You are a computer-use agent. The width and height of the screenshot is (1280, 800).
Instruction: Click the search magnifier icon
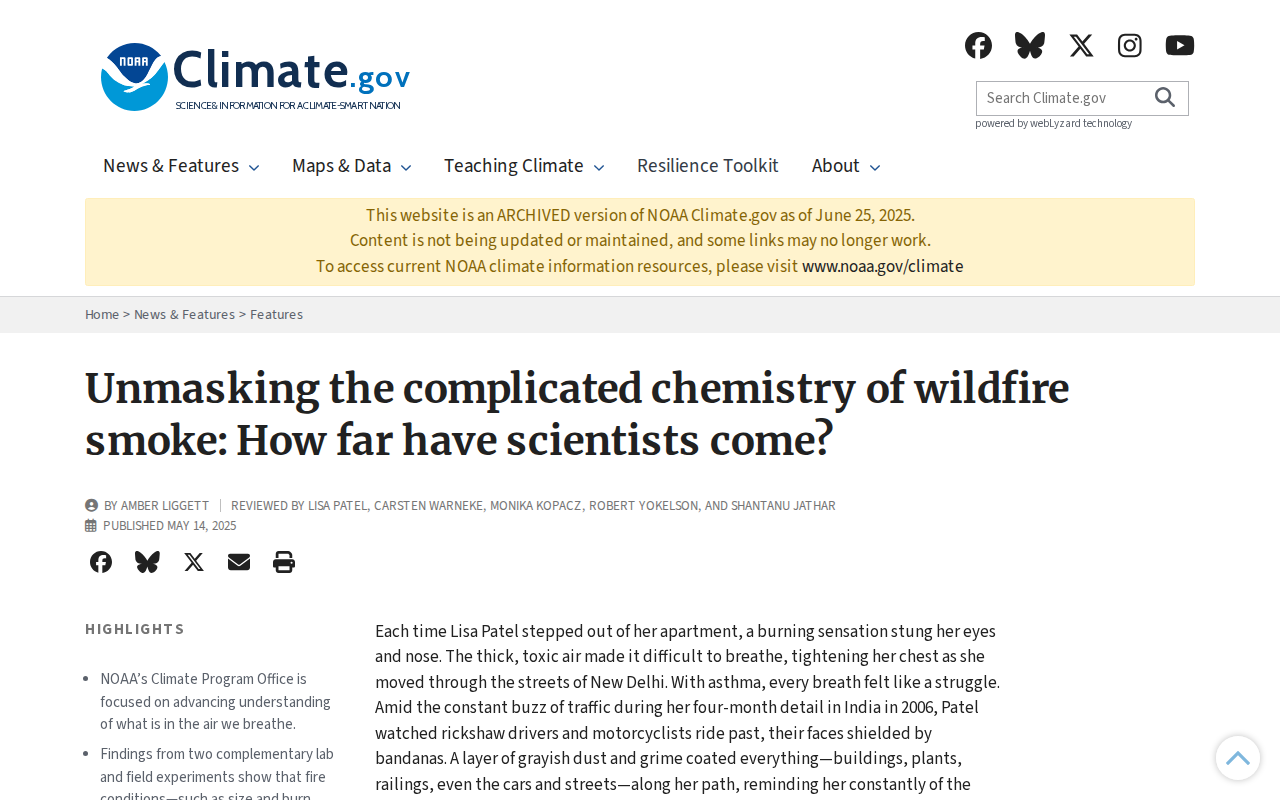point(1165,97)
